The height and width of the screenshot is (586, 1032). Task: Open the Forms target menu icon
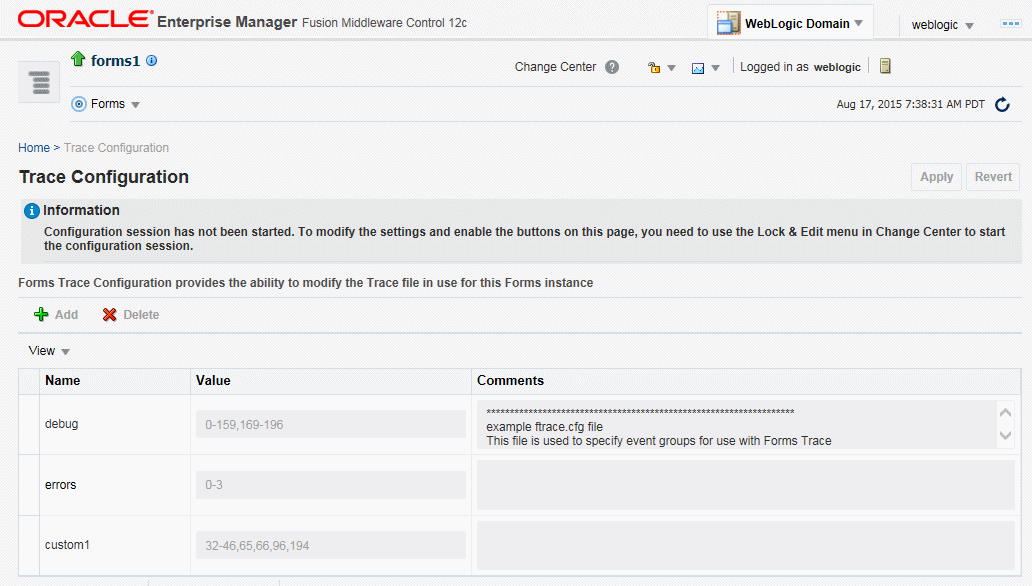[78, 104]
